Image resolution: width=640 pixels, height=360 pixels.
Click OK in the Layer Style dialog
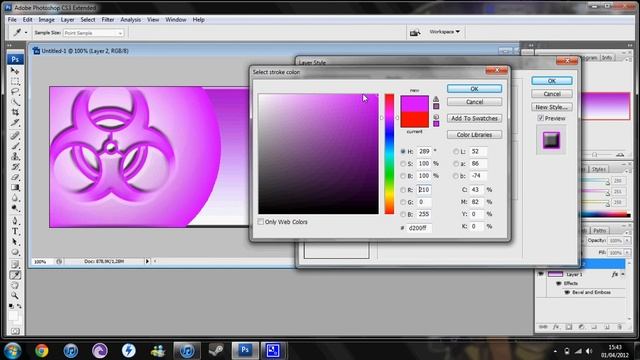[x=552, y=81]
